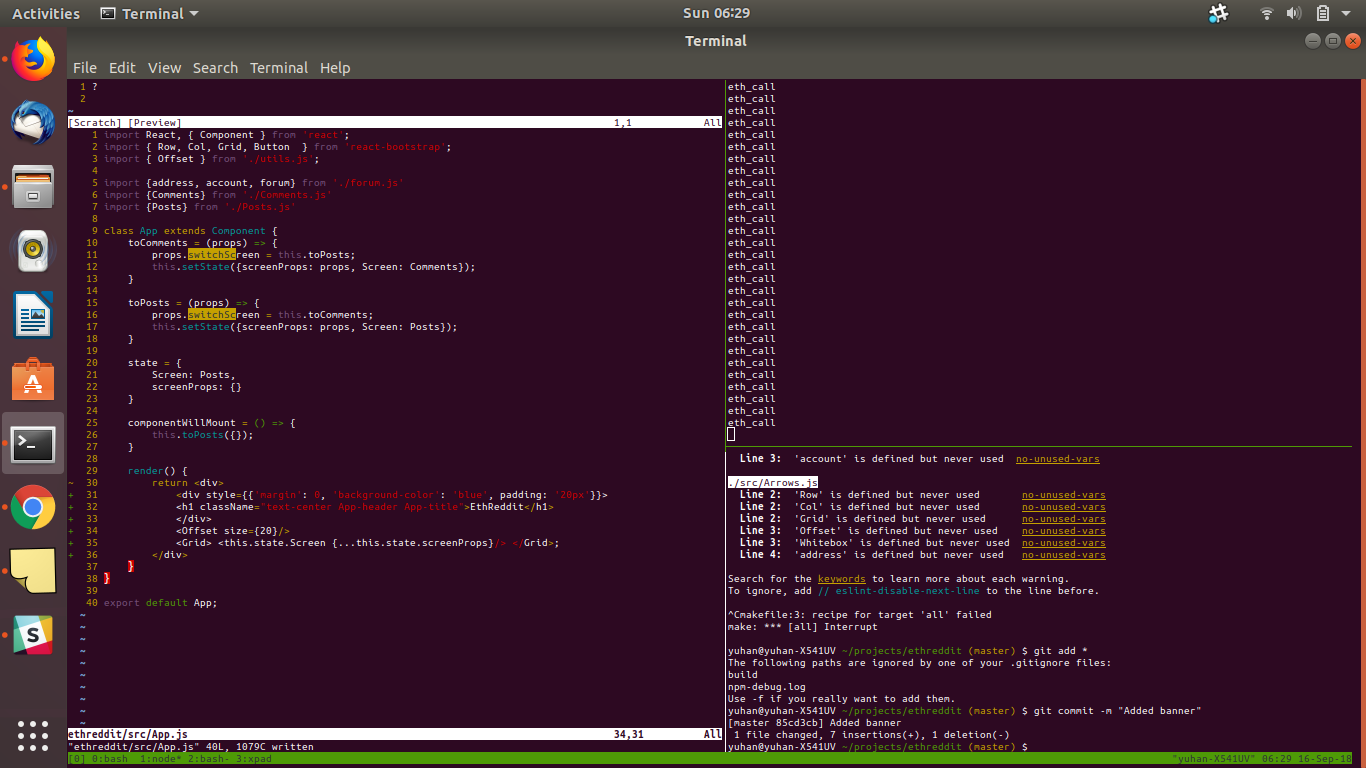Image resolution: width=1366 pixels, height=768 pixels.
Task: Click the ./src/Arrows.js file heading
Action: point(773,483)
